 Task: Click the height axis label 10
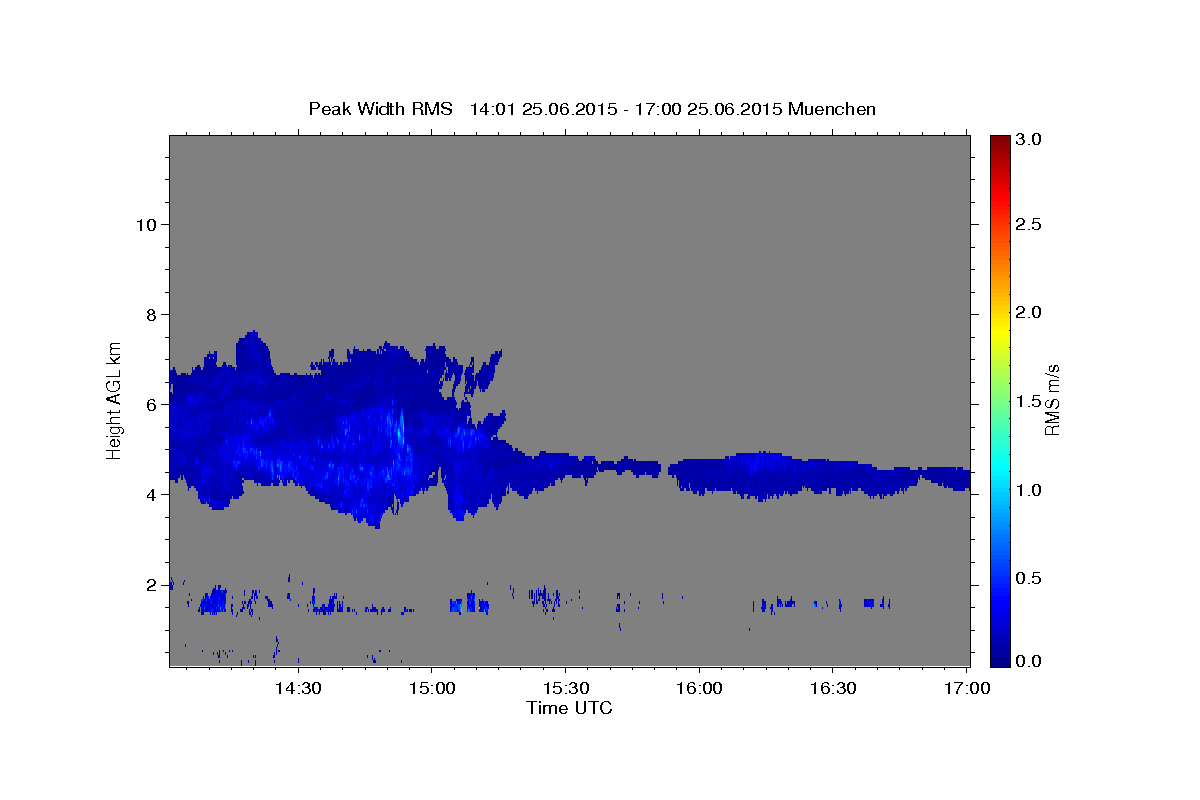148,224
